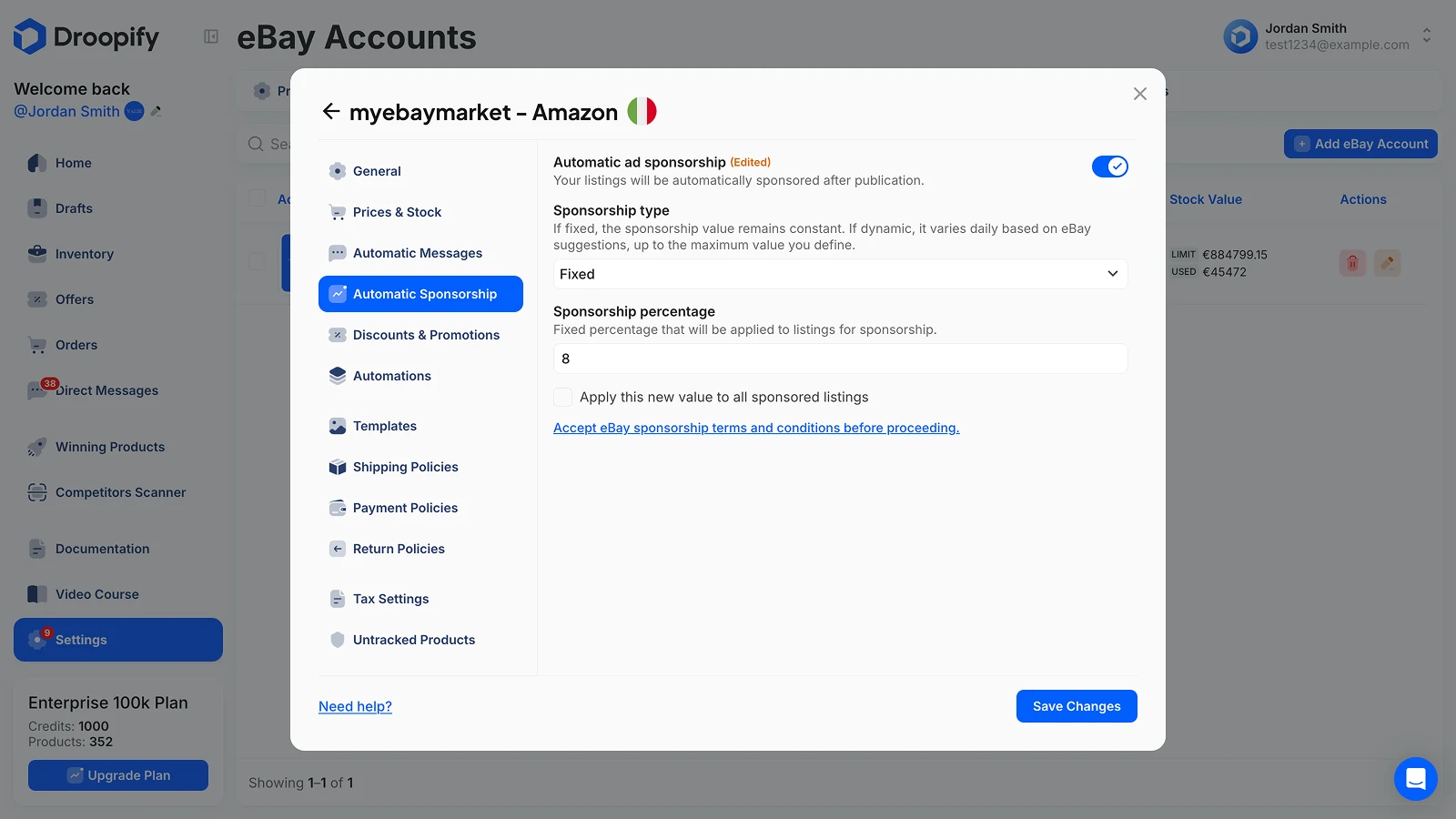The image size is (1456, 819).
Task: Click the red delete account icon
Action: (1352, 263)
